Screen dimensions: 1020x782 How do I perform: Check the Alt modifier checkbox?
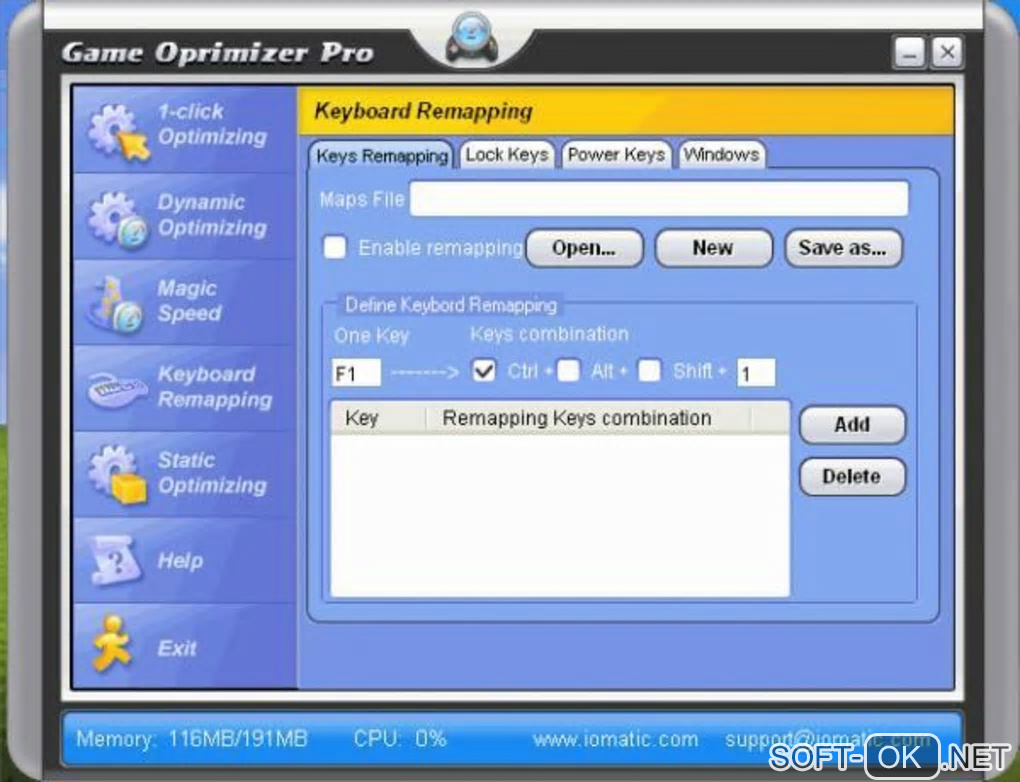(x=569, y=371)
